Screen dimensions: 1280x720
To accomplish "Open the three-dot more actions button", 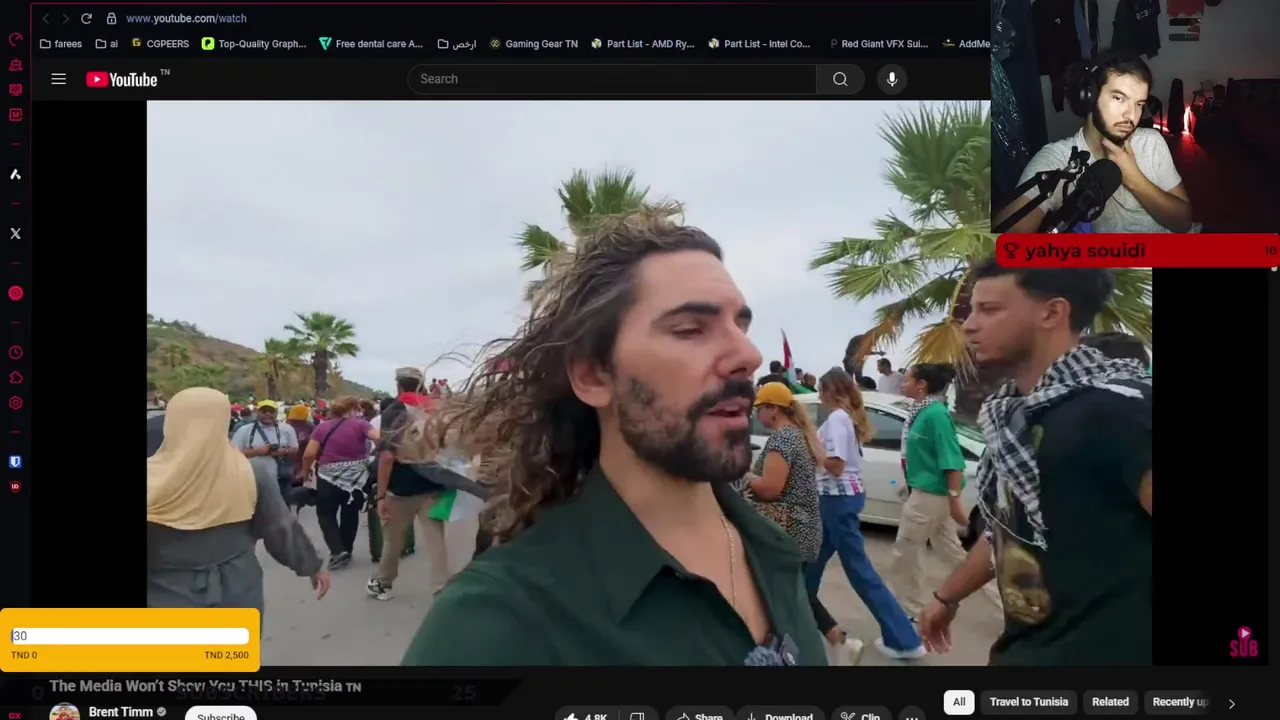I will coord(911,716).
